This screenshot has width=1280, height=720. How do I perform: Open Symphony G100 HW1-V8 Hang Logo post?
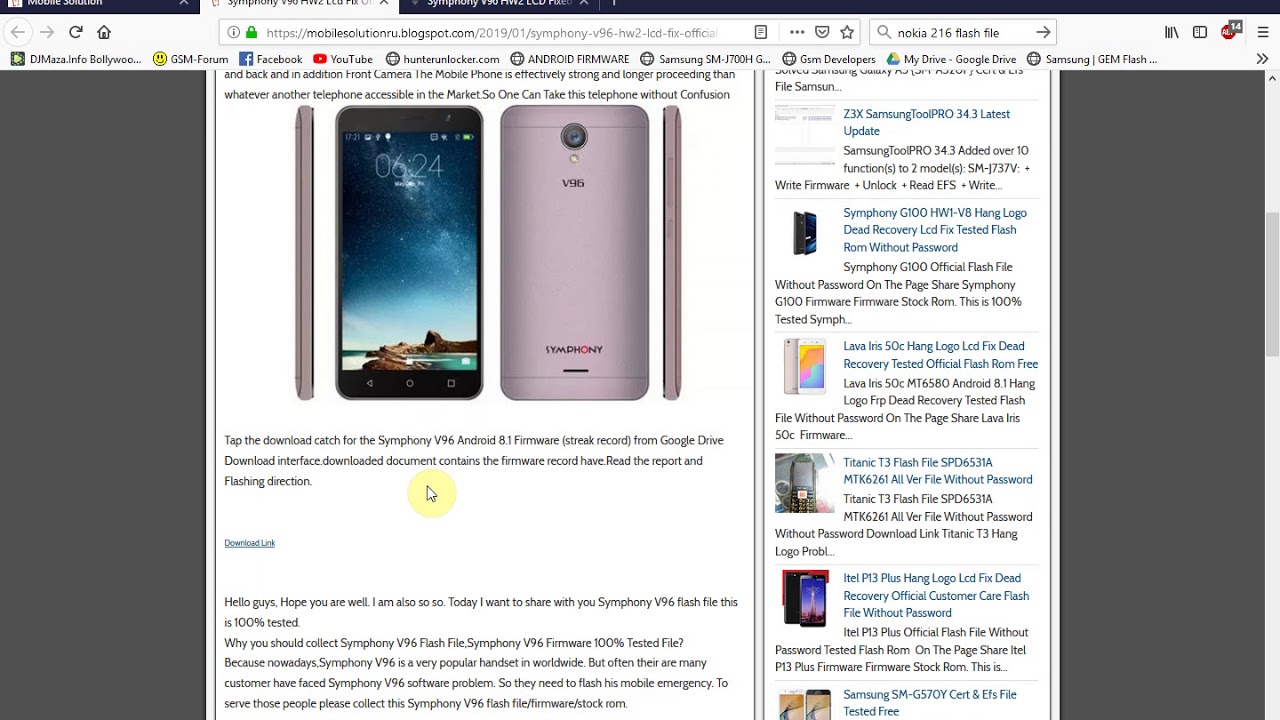[935, 230]
